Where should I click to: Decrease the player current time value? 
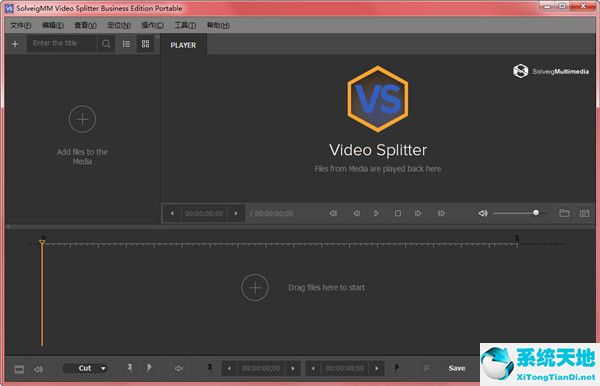click(x=172, y=213)
